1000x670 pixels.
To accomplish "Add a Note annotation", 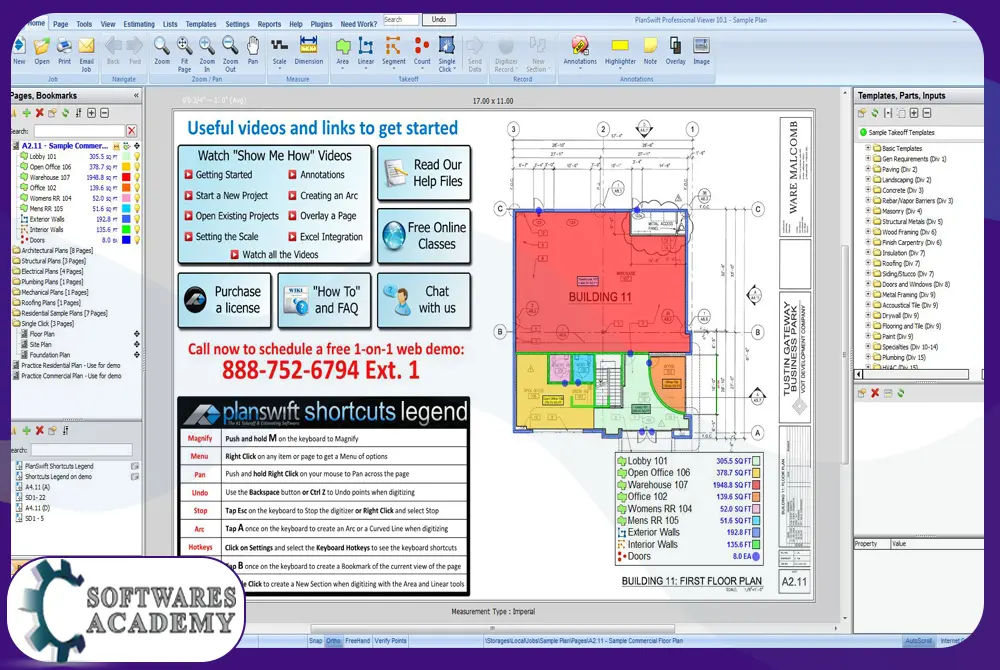I will click(650, 52).
